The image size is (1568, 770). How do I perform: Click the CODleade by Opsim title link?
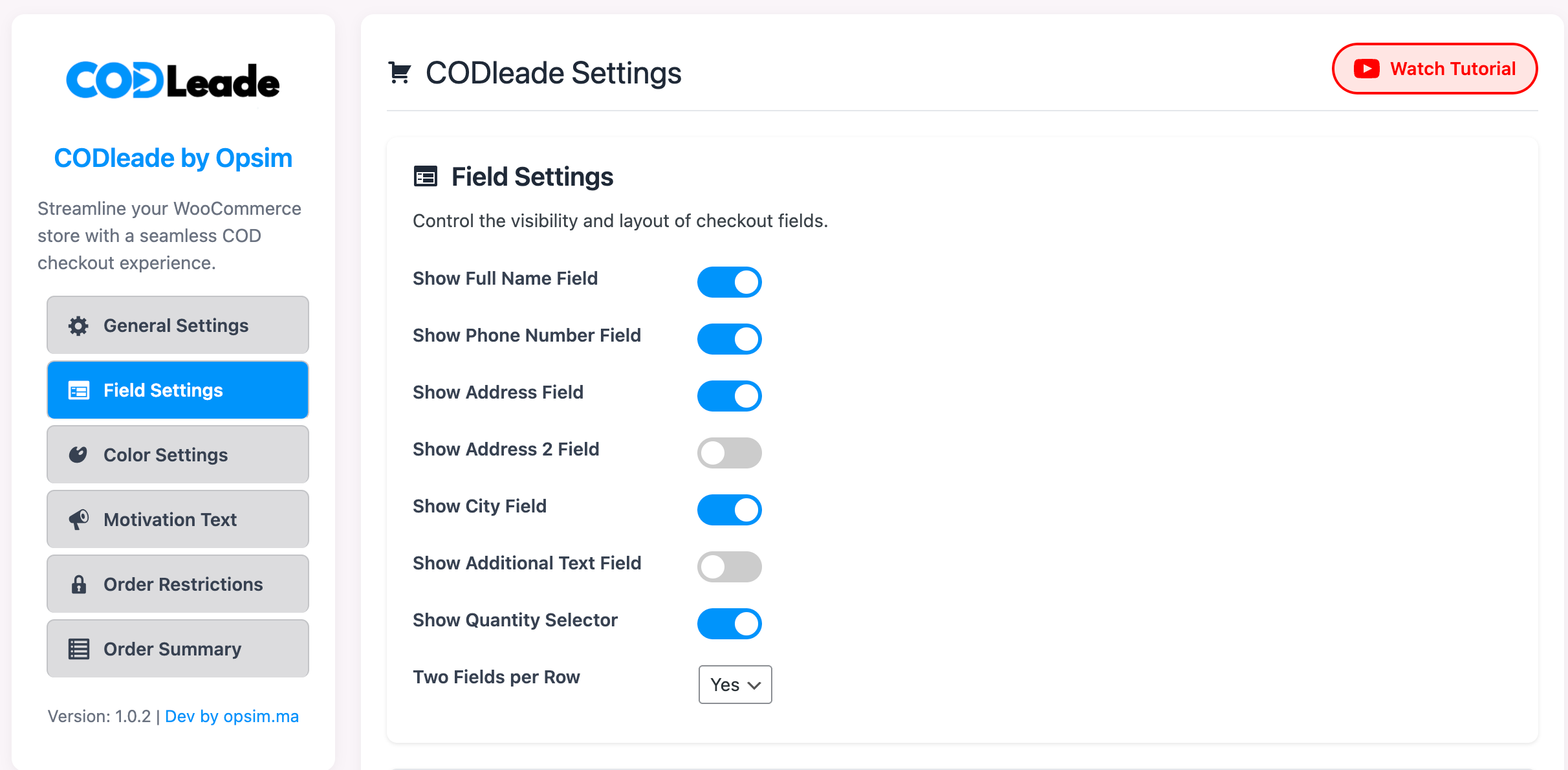click(173, 158)
